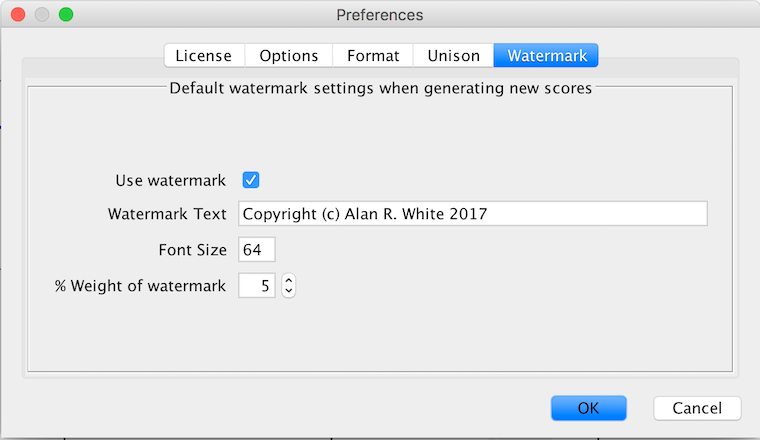Select the Format tab
This screenshot has width=760, height=440.
tap(373, 55)
